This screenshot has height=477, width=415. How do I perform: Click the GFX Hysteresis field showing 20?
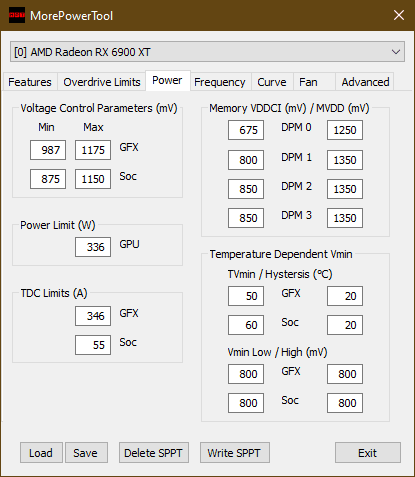click(x=345, y=296)
